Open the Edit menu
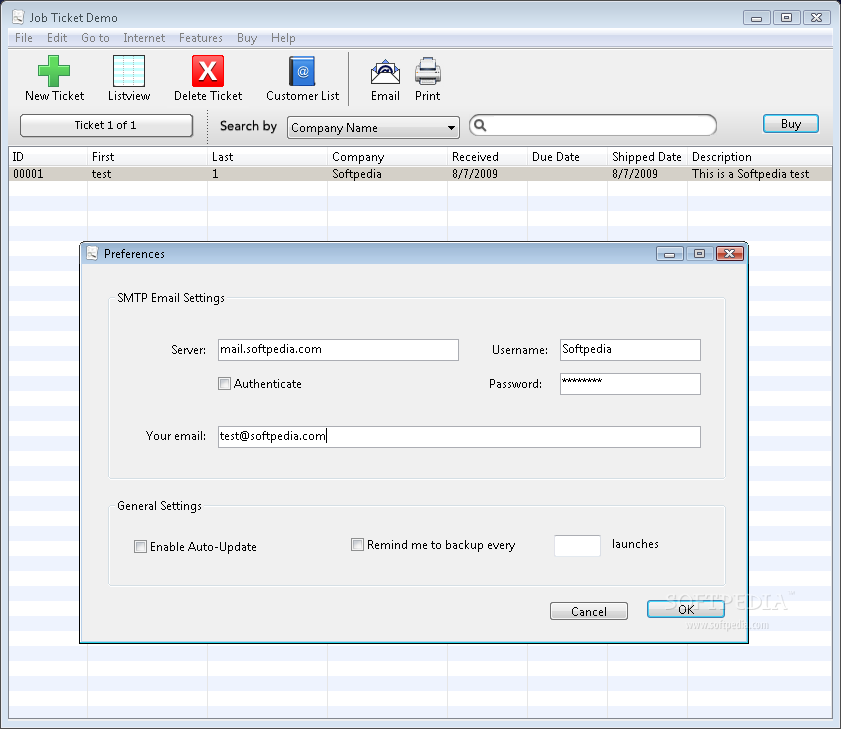The width and height of the screenshot is (841, 729). [57, 38]
